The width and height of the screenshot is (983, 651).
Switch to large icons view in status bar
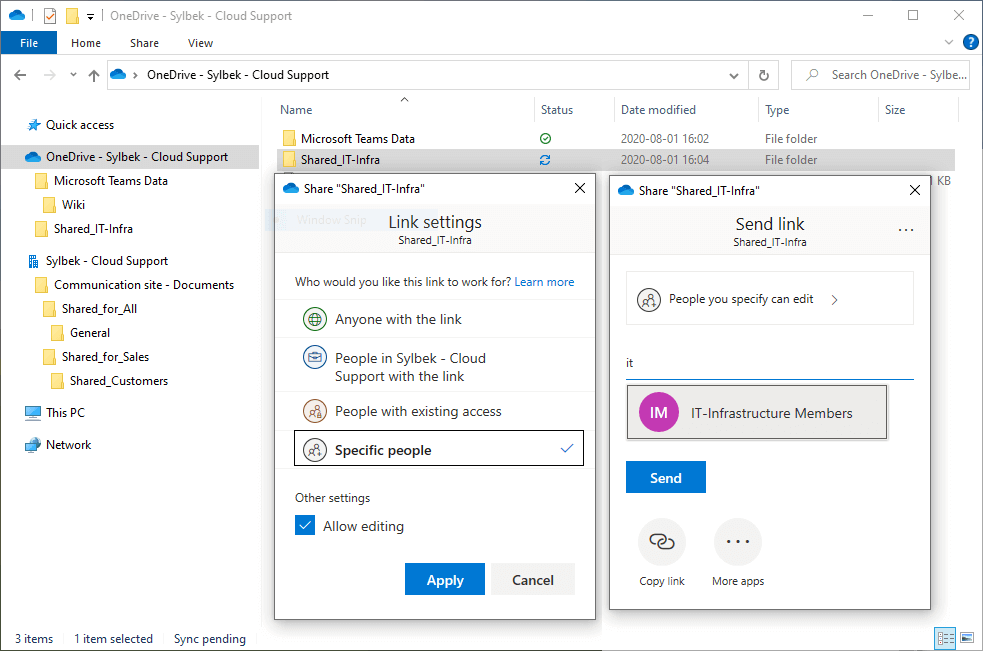(967, 638)
